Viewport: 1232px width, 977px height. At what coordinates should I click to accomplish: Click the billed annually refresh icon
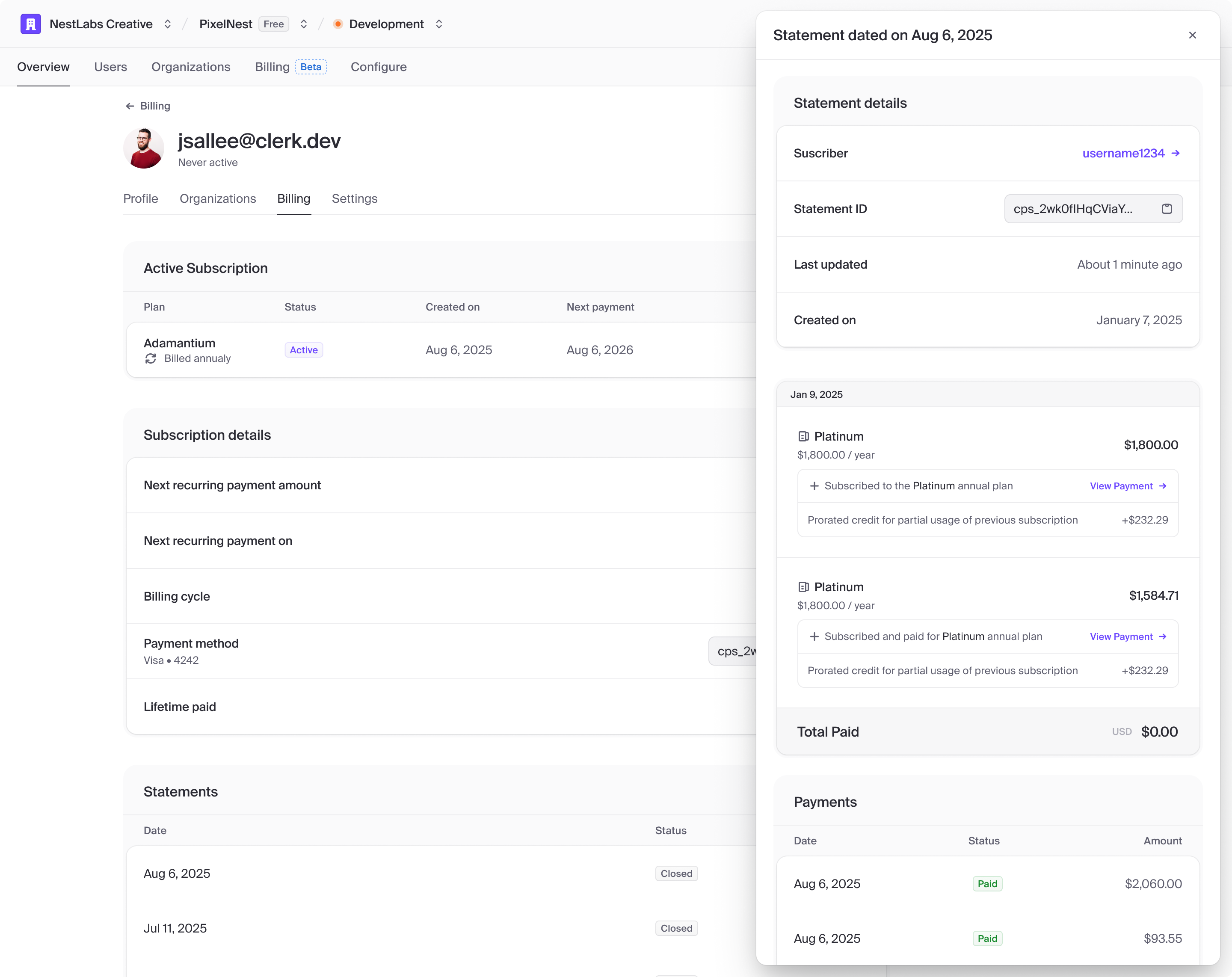[x=150, y=358]
